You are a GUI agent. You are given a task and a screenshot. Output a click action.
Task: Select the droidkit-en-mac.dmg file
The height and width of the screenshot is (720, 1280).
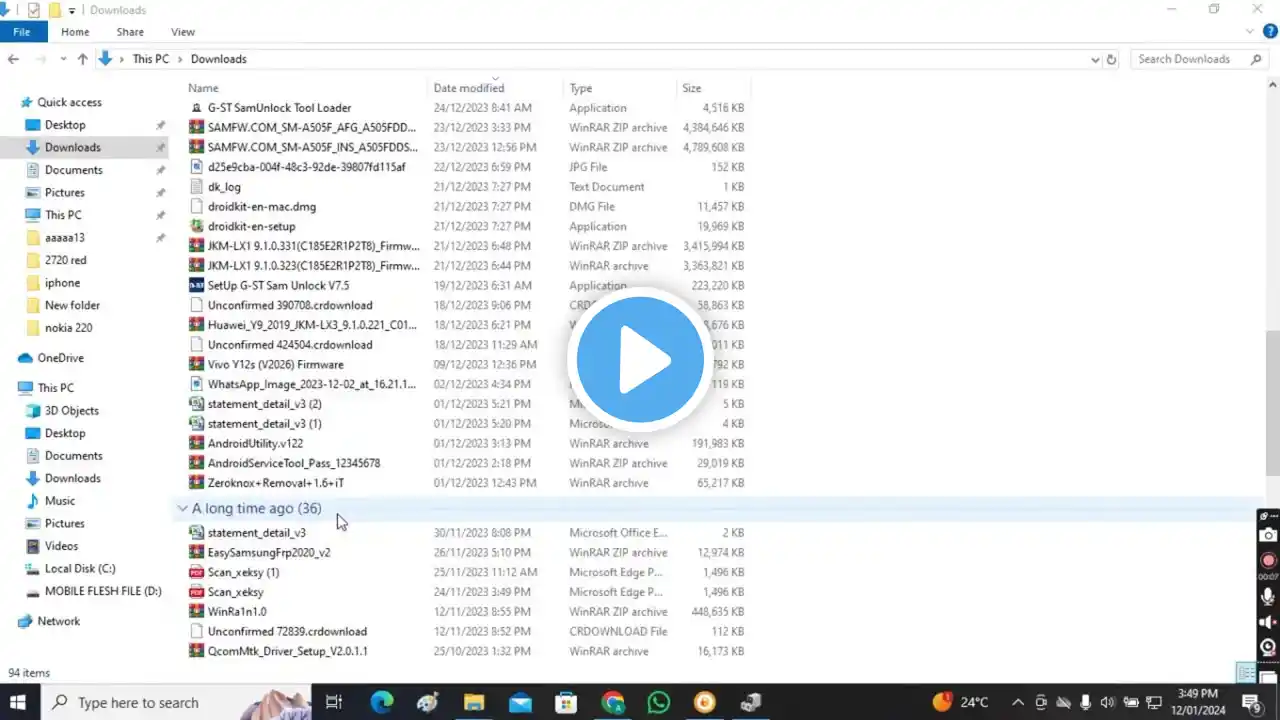click(x=262, y=207)
